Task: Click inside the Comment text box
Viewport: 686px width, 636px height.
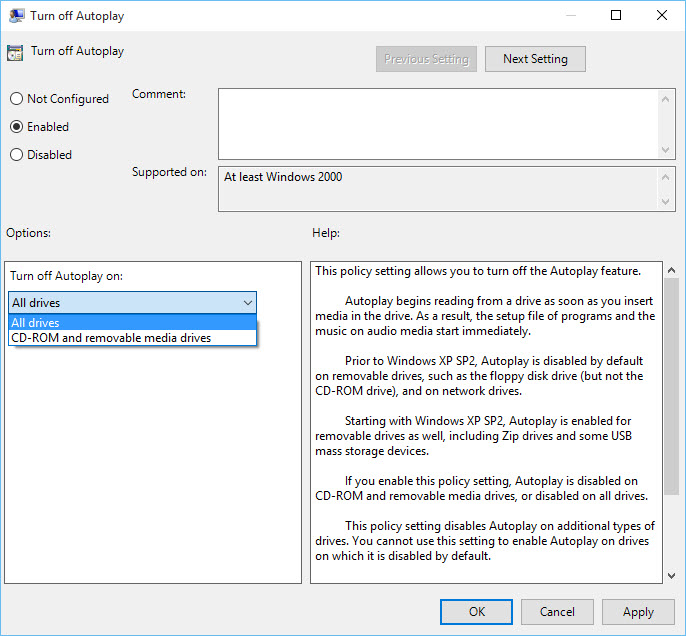Action: pyautogui.click(x=437, y=122)
